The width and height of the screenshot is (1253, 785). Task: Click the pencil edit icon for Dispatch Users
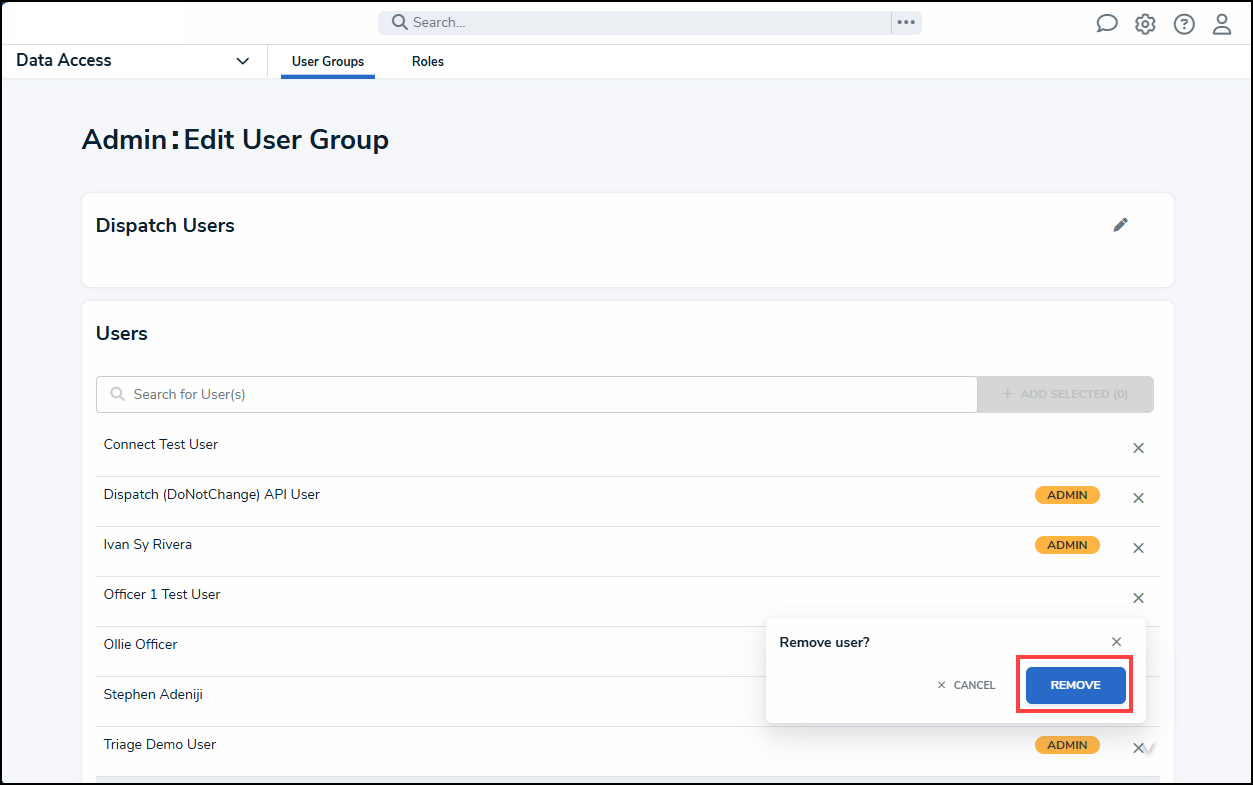click(x=1120, y=225)
